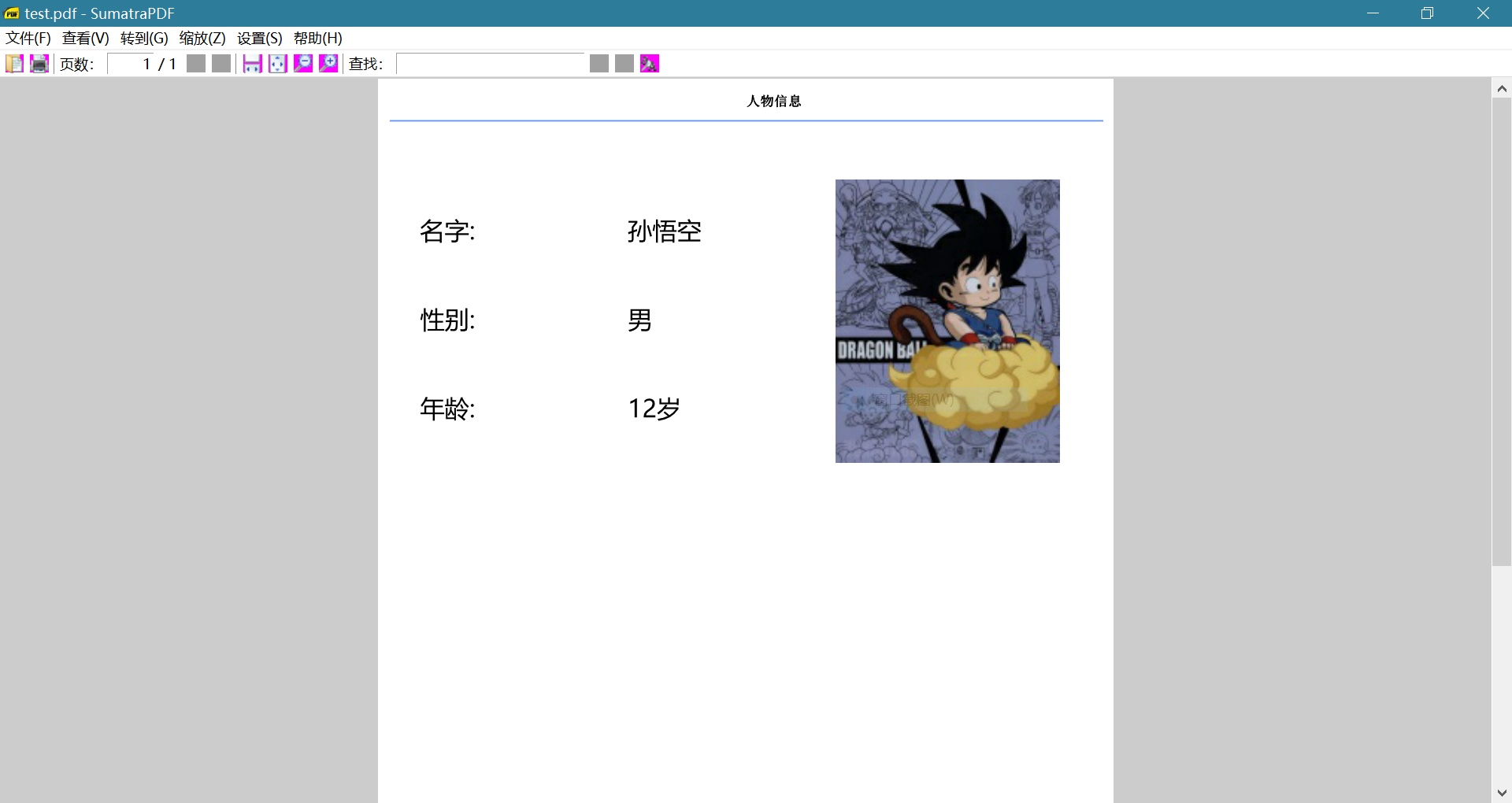Image resolution: width=1512 pixels, height=803 pixels.
Task: Click the Fit Width toolbar icon
Action: point(252,64)
